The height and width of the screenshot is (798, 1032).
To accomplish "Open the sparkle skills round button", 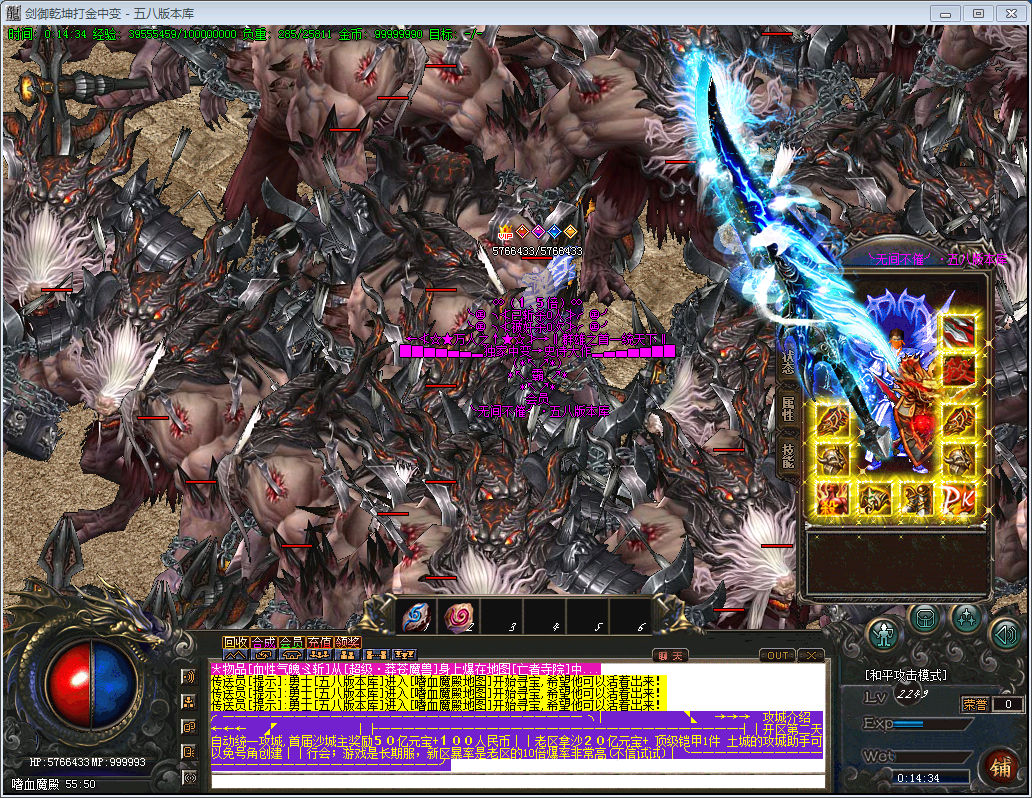I will 967,619.
